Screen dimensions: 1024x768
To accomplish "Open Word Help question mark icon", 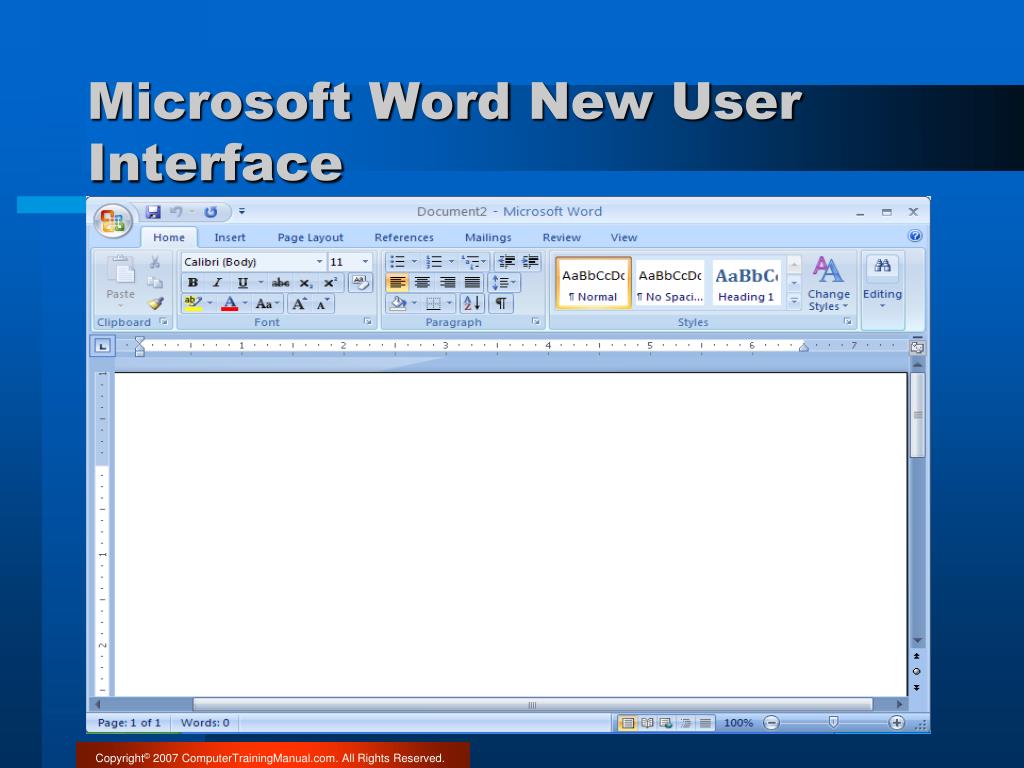I will (915, 236).
